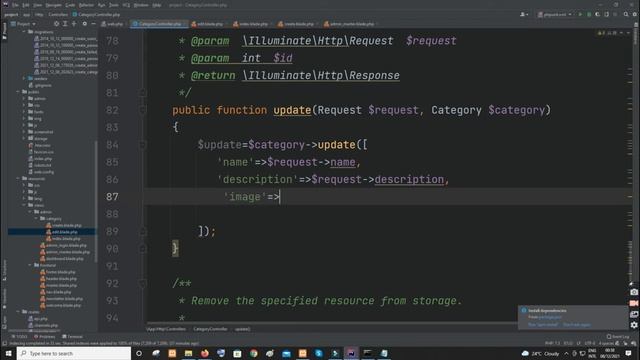Click Run 'npm install' link in notification
The image size is (640, 360).
click(x=542, y=324)
